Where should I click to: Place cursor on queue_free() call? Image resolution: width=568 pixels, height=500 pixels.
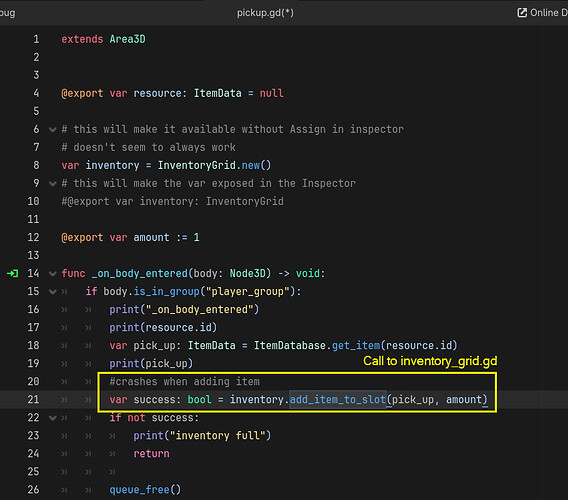145,490
